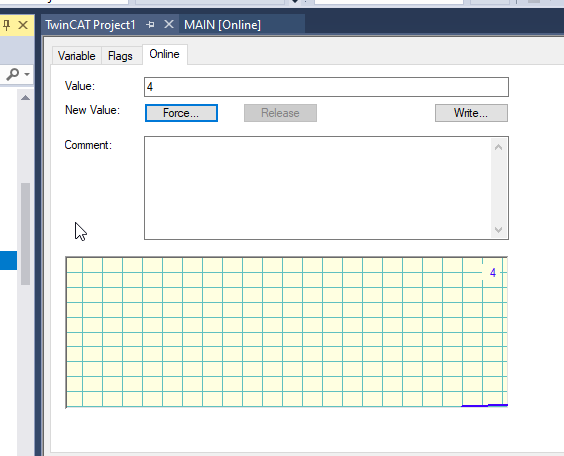This screenshot has width=564, height=456.
Task: Pin the TwinCAT Project1 document tab
Action: tap(150, 25)
